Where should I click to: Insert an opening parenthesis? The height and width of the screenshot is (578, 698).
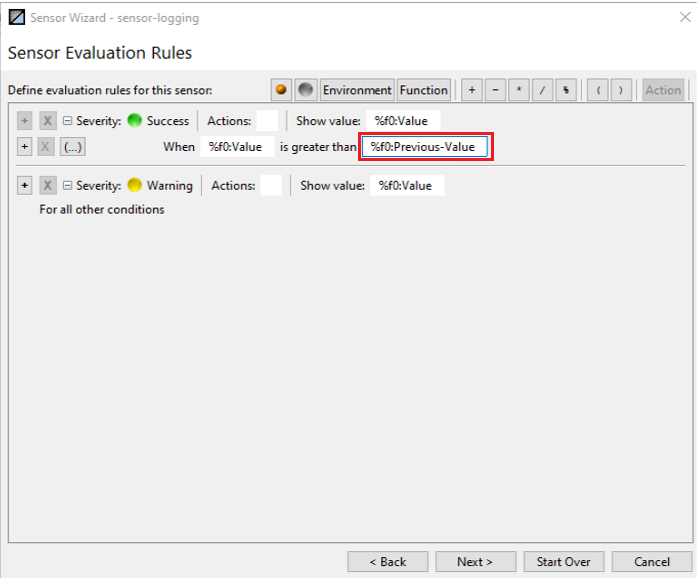597,90
